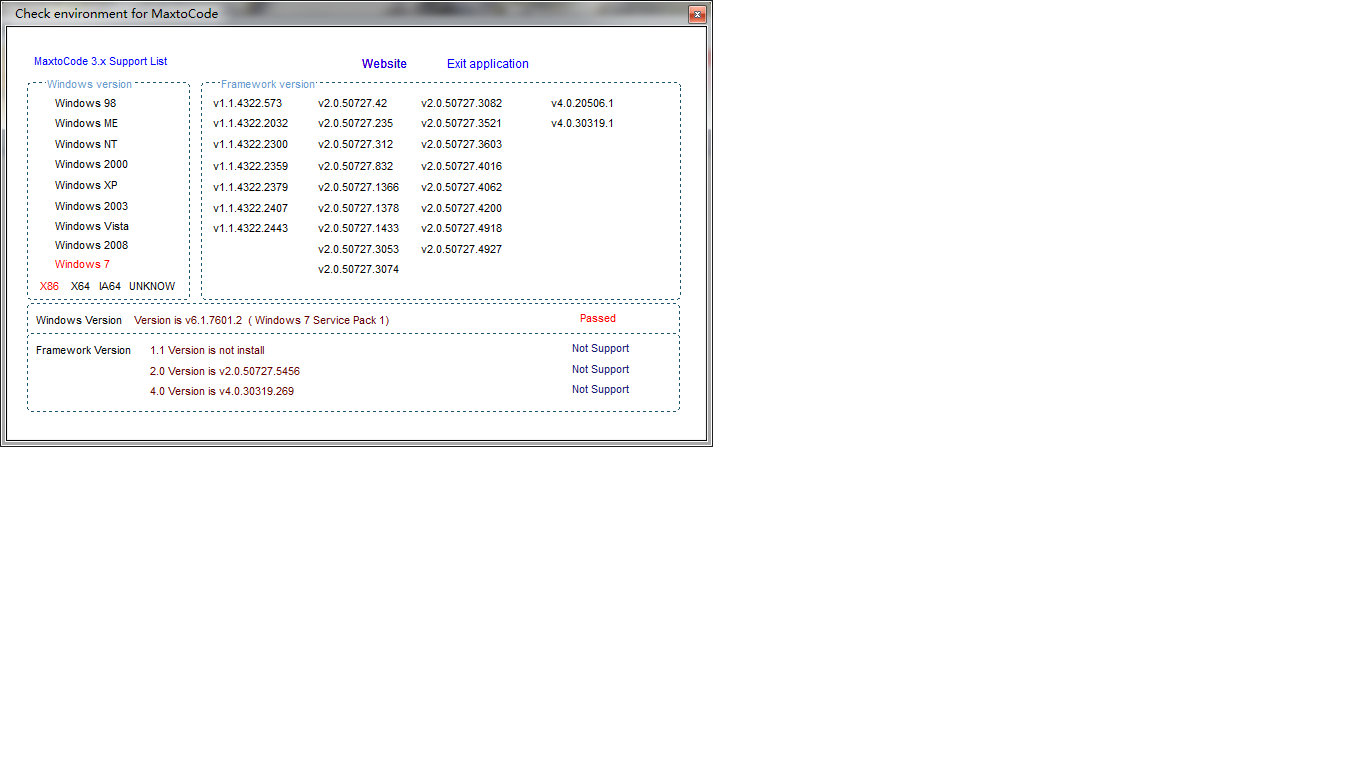The height and width of the screenshot is (768, 1366).
Task: Select Windows 2003 entry
Action: 91,206
